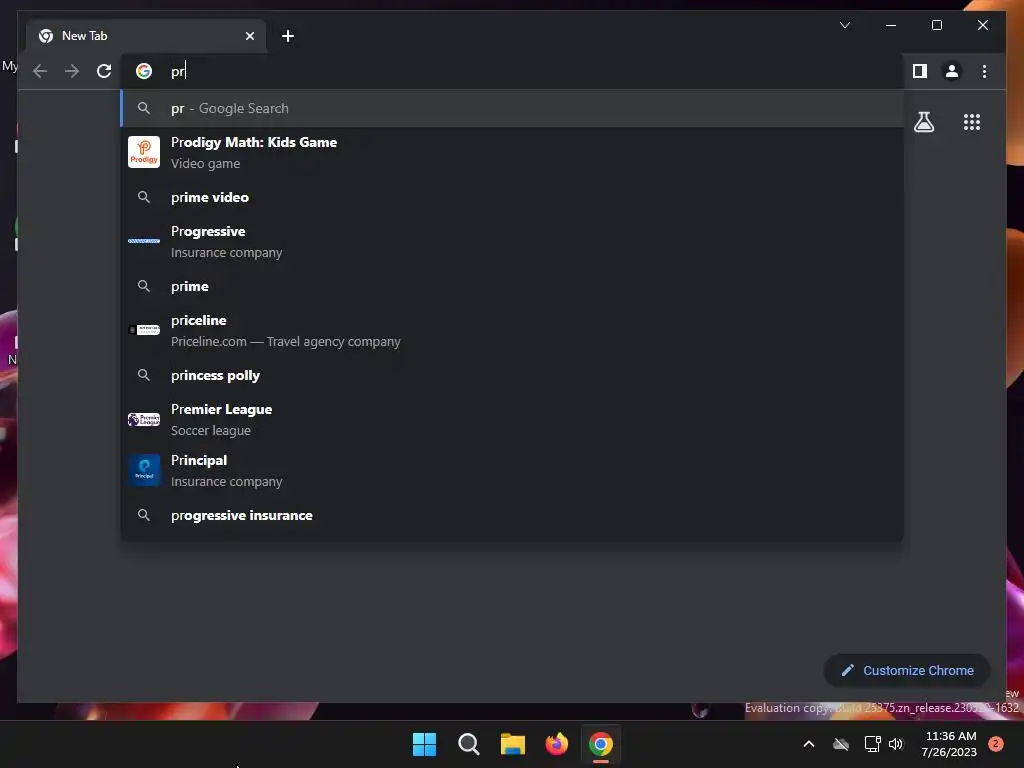1024x768 pixels.
Task: Choose the Premier League suggestion
Action: (x=512, y=419)
